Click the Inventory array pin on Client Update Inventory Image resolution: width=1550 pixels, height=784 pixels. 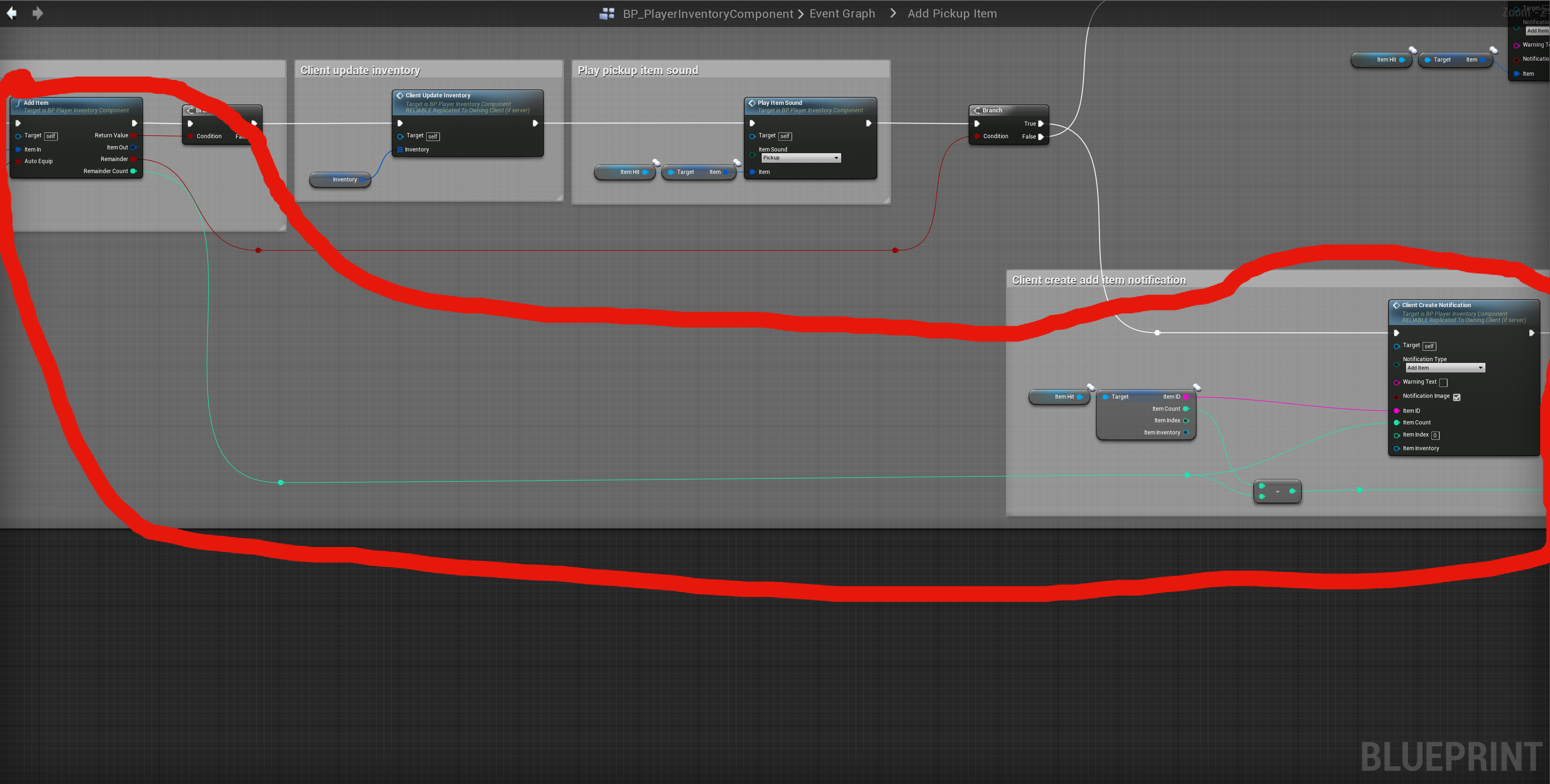(400, 150)
